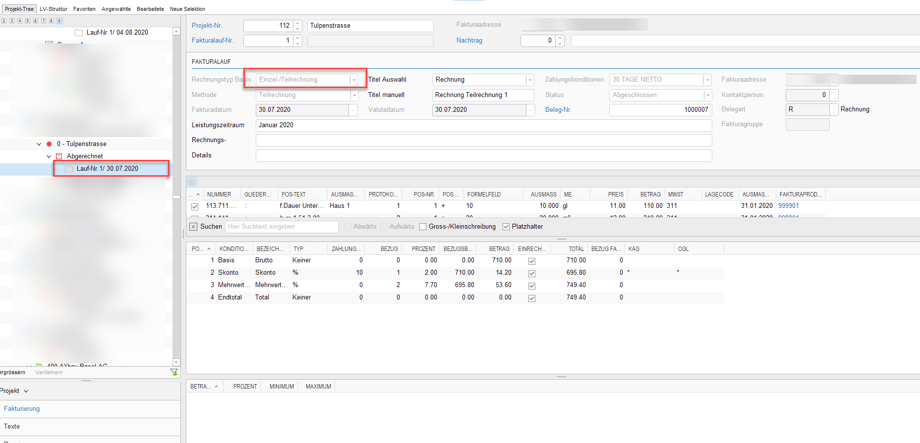Click tree scrollbar up arrow
The image size is (920, 443).
(x=176, y=32)
